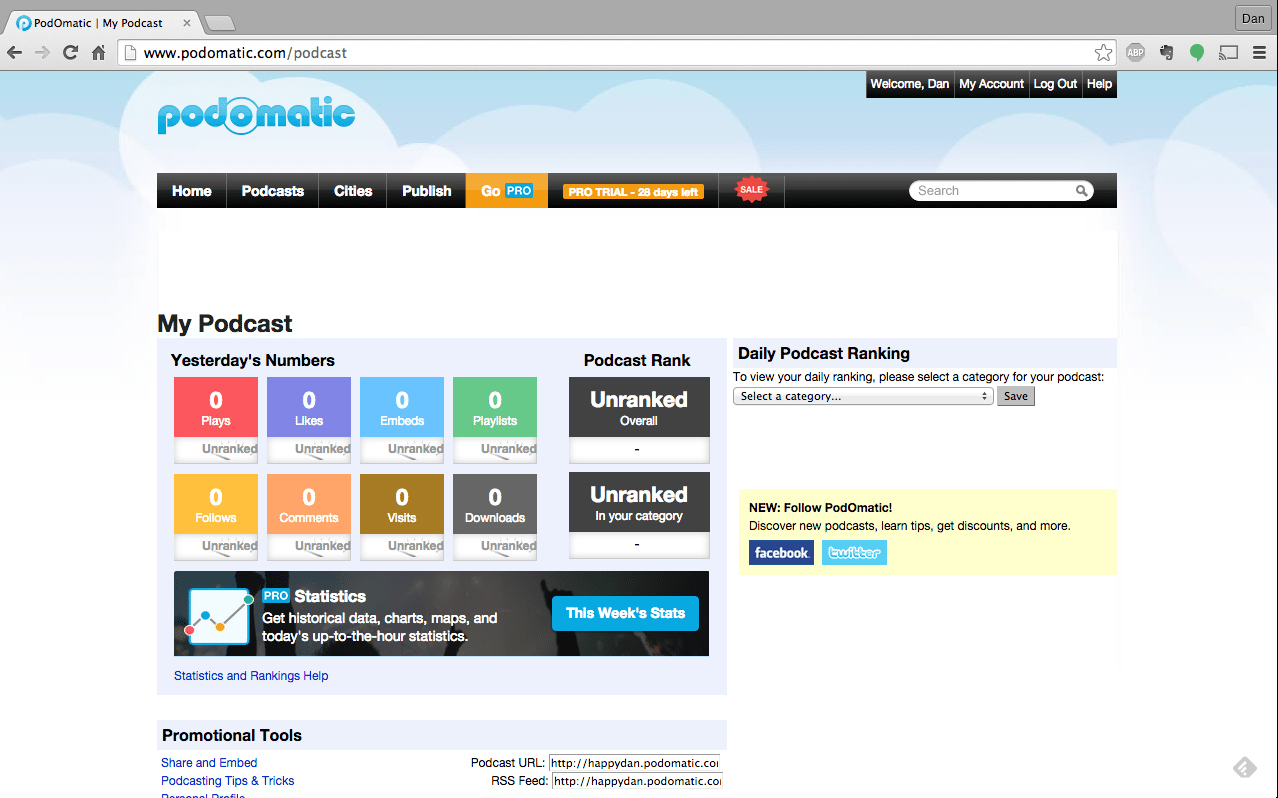The width and height of the screenshot is (1278, 798).
Task: Click the Podcast URL field
Action: (x=635, y=763)
